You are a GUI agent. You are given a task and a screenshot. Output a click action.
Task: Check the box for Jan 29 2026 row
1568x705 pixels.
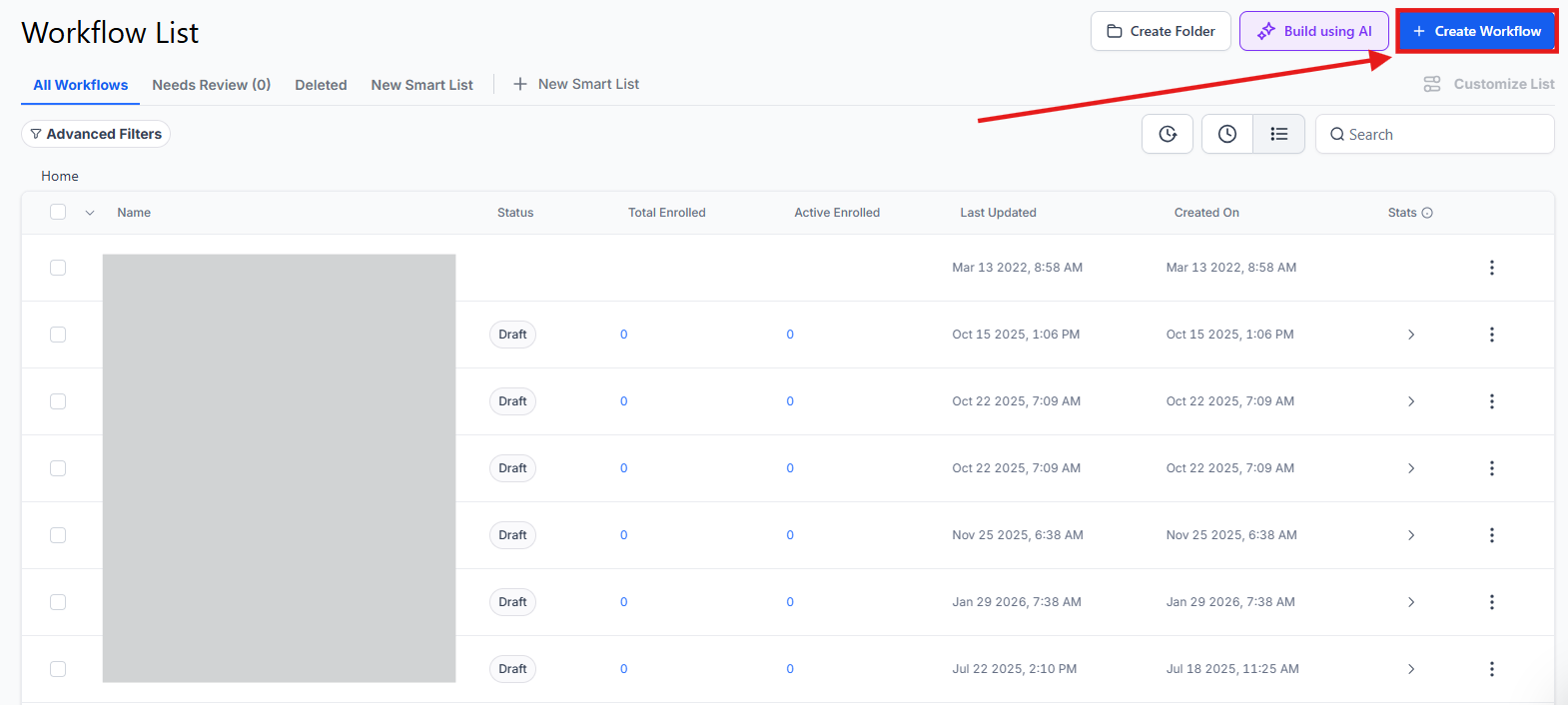(58, 602)
